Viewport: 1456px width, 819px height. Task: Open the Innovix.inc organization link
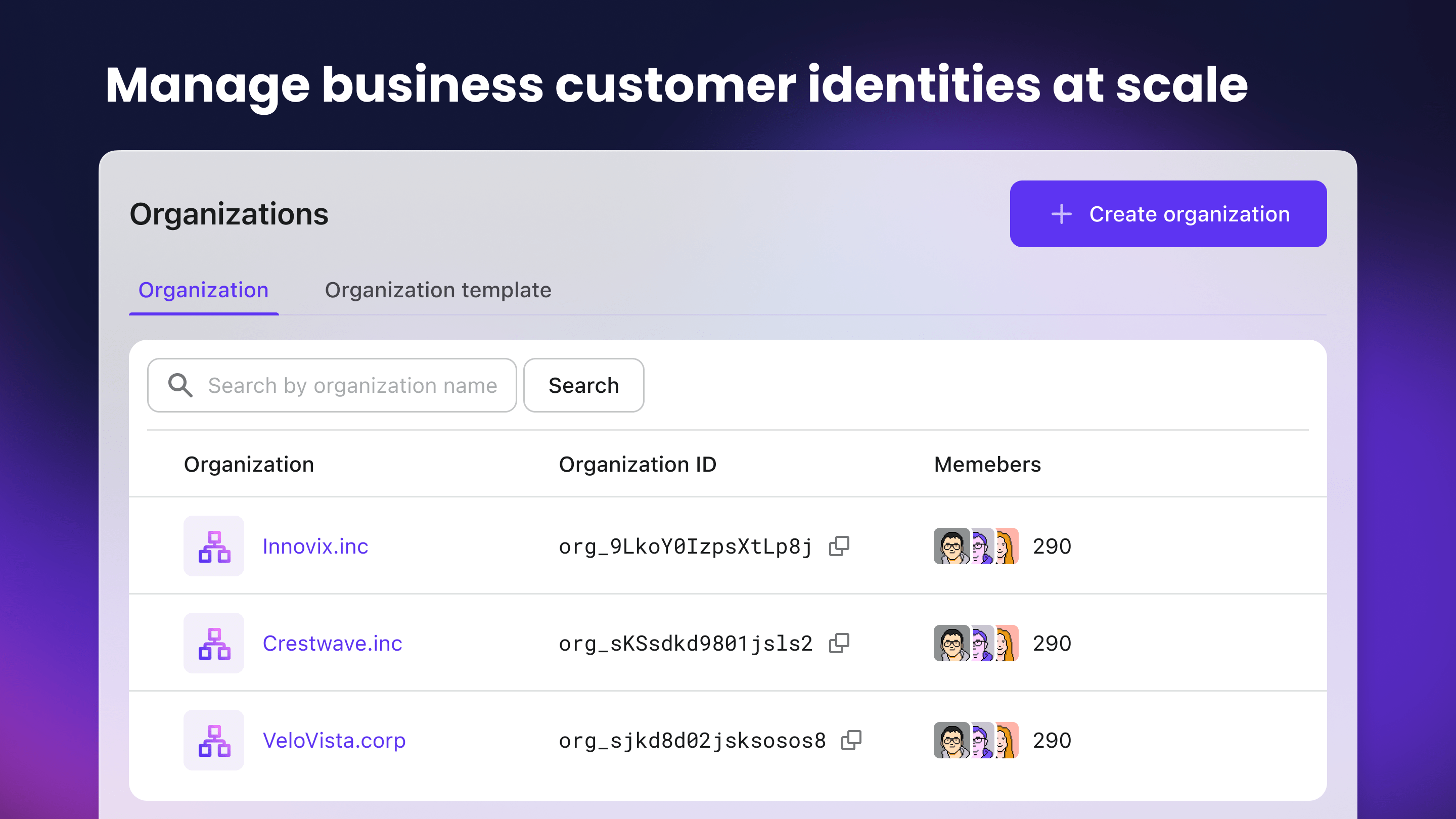[315, 546]
